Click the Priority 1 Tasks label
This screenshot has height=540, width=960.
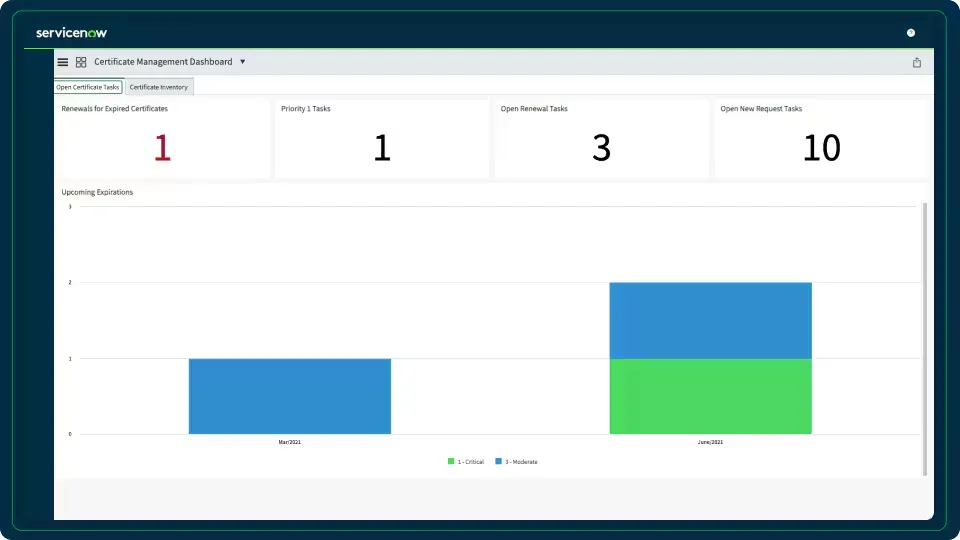[x=306, y=109]
